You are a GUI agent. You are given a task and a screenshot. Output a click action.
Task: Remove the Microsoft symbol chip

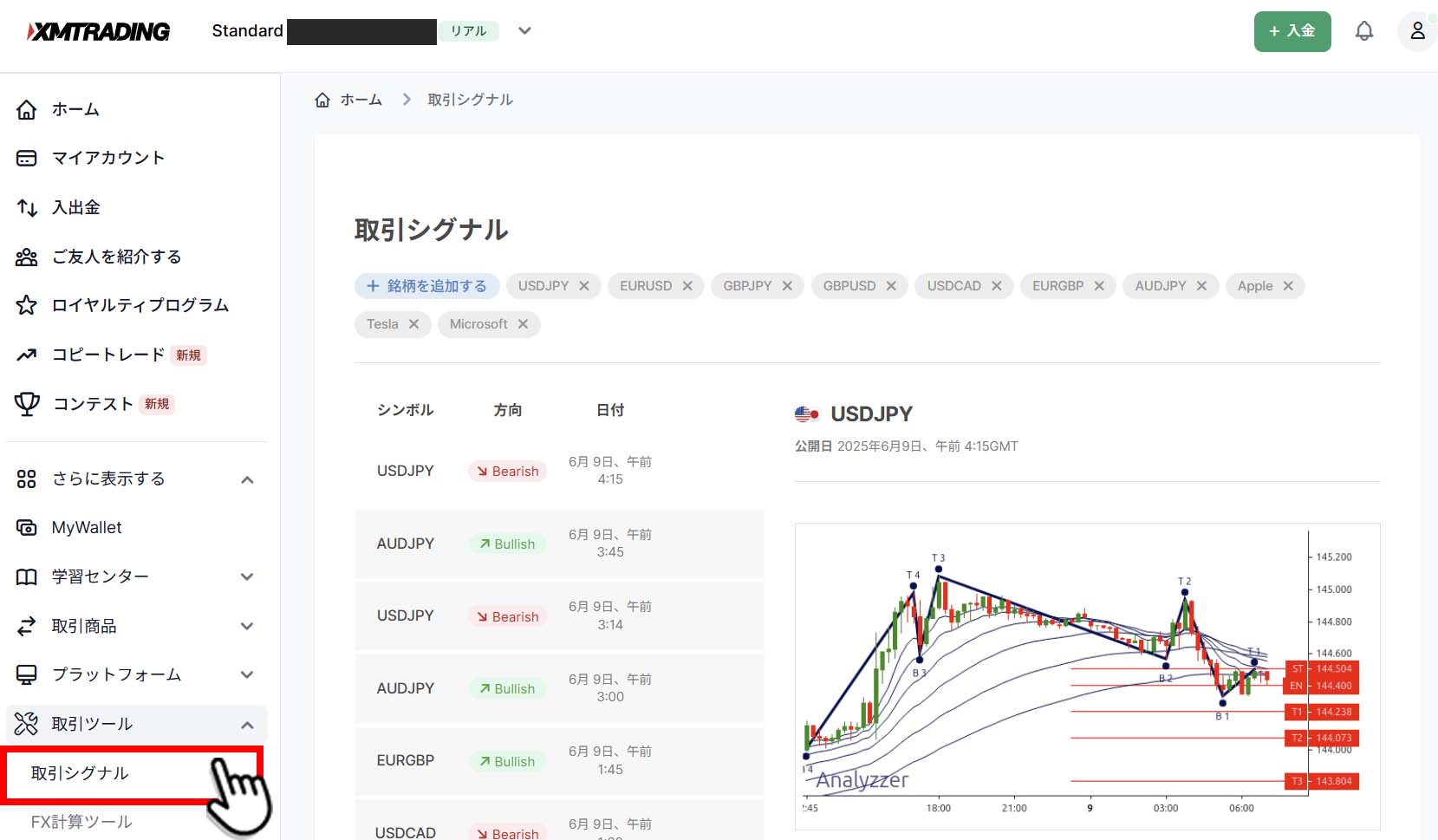tap(523, 324)
